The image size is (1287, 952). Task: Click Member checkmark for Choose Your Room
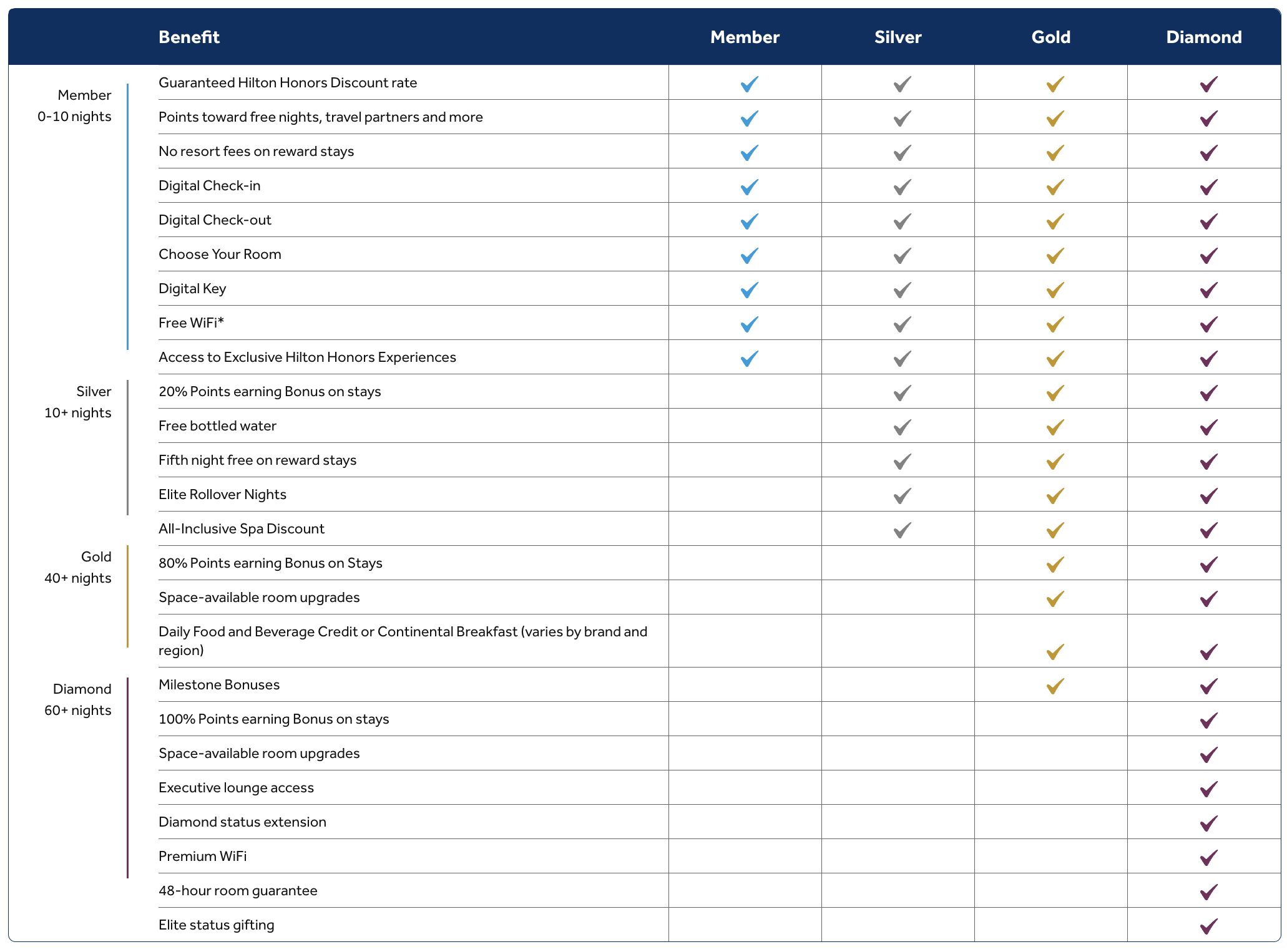point(749,256)
